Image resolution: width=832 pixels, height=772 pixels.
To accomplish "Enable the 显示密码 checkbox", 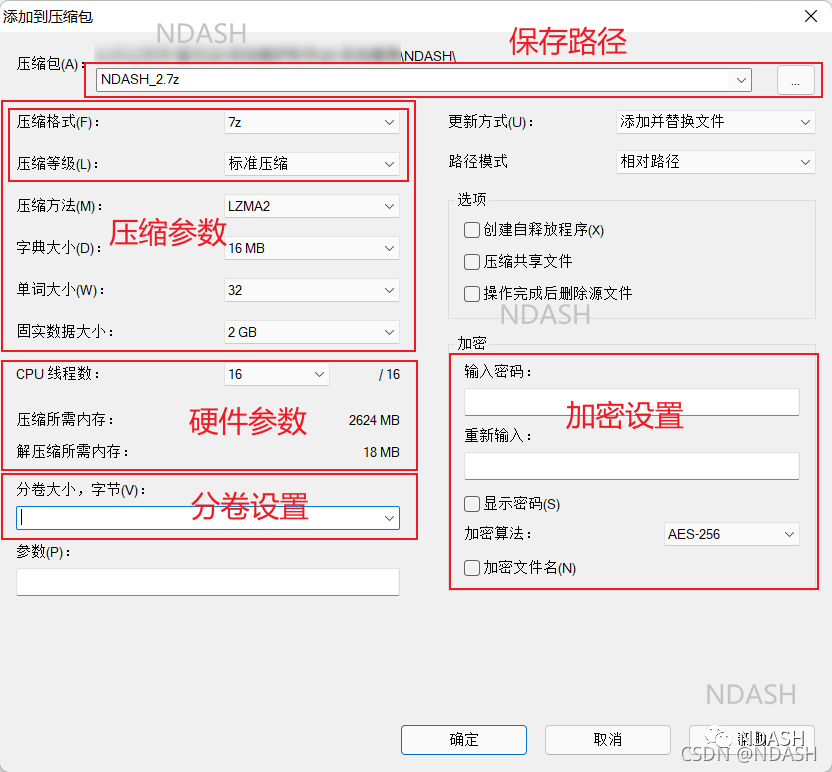I will (472, 504).
